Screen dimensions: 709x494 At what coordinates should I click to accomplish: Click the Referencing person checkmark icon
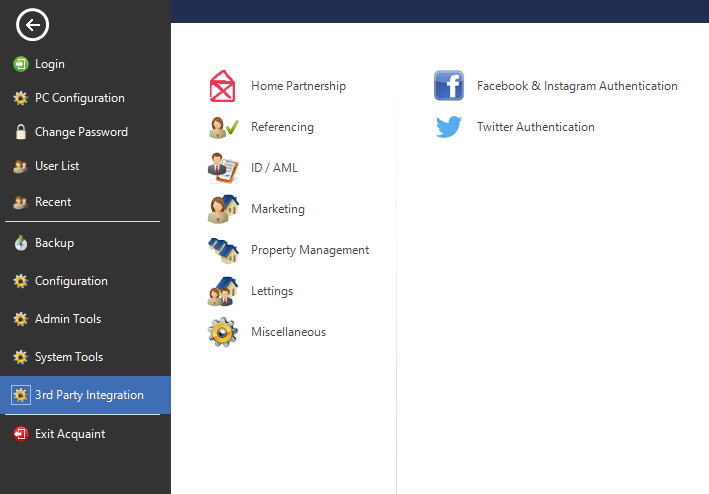coord(223,127)
